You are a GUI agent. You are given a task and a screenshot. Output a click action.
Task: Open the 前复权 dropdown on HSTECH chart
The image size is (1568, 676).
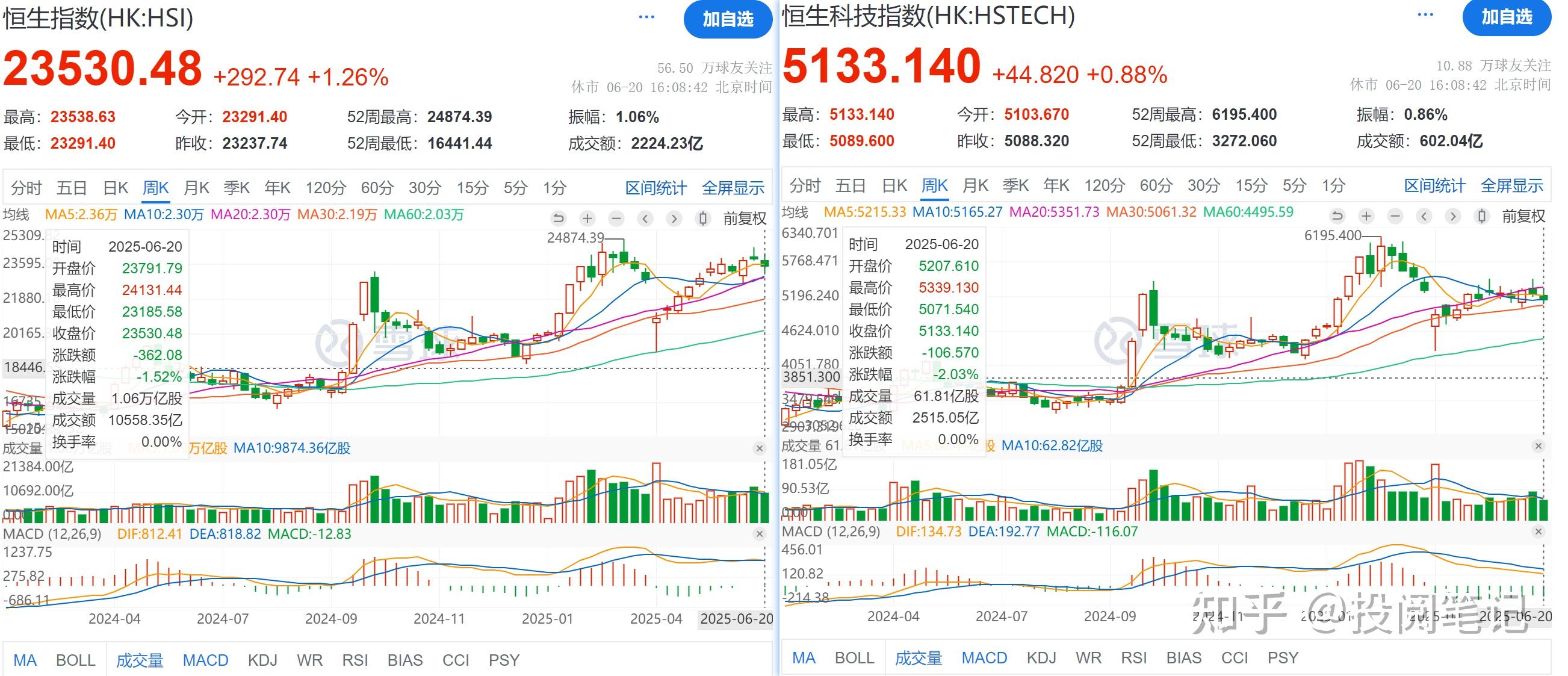(x=1523, y=216)
